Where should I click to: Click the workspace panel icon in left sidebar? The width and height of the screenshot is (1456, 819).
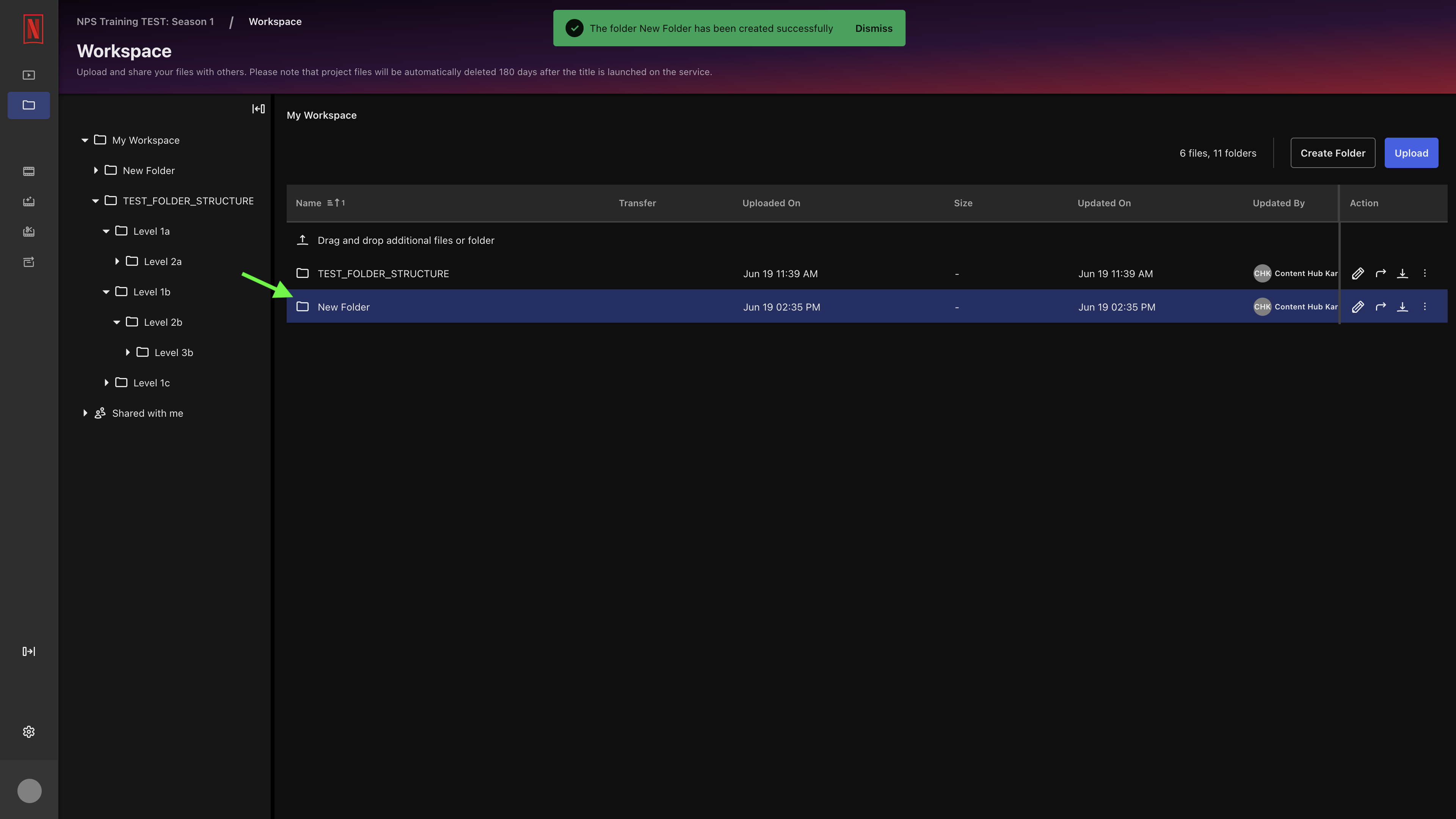(x=29, y=105)
